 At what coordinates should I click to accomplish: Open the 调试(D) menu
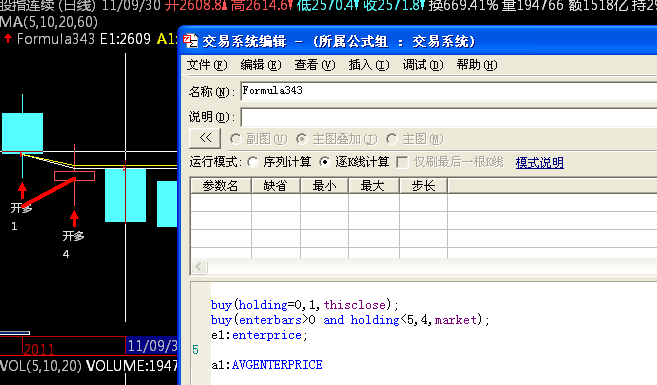(423, 65)
